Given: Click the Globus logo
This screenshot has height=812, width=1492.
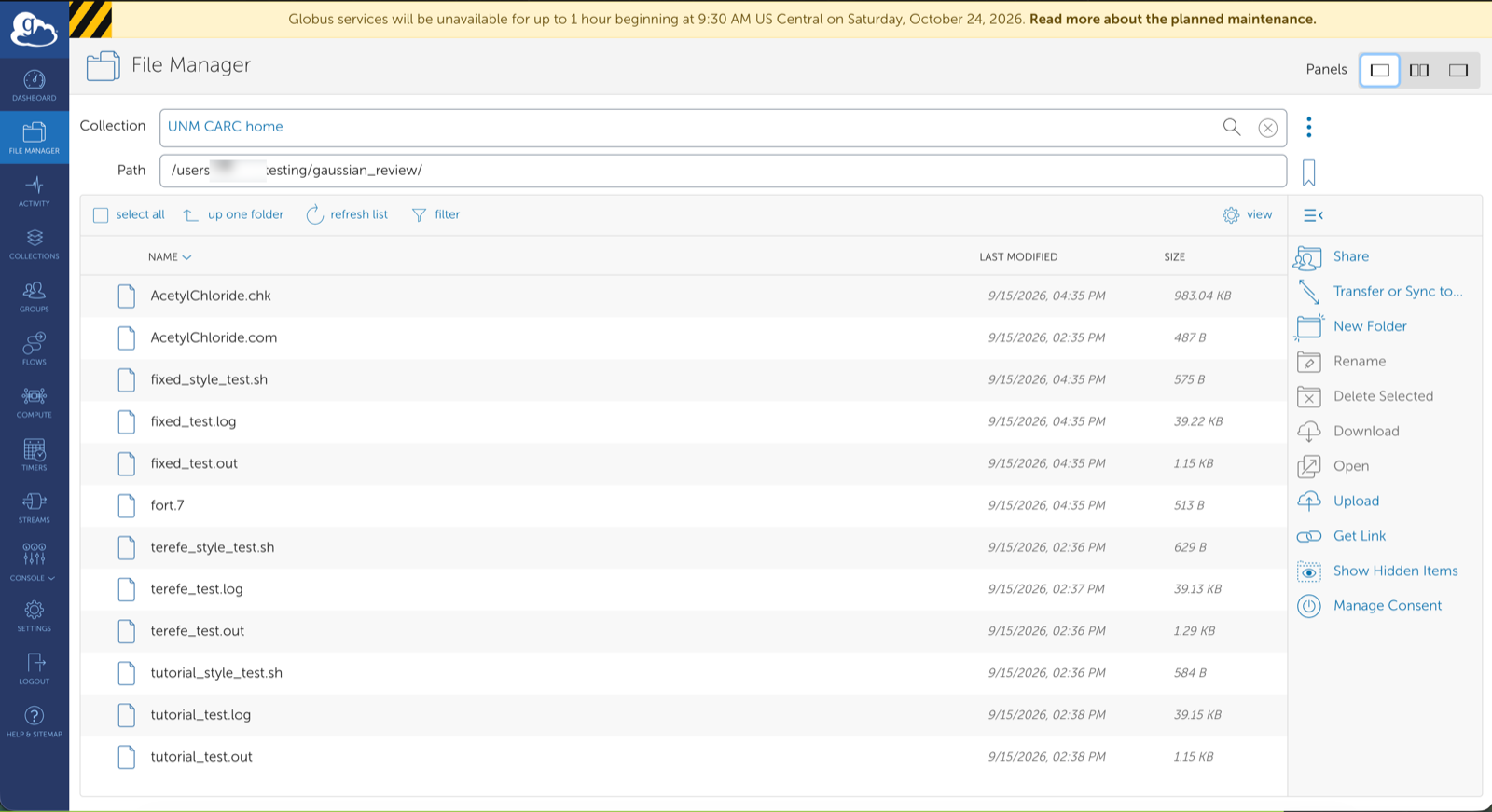Looking at the screenshot, I should pyautogui.click(x=35, y=29).
